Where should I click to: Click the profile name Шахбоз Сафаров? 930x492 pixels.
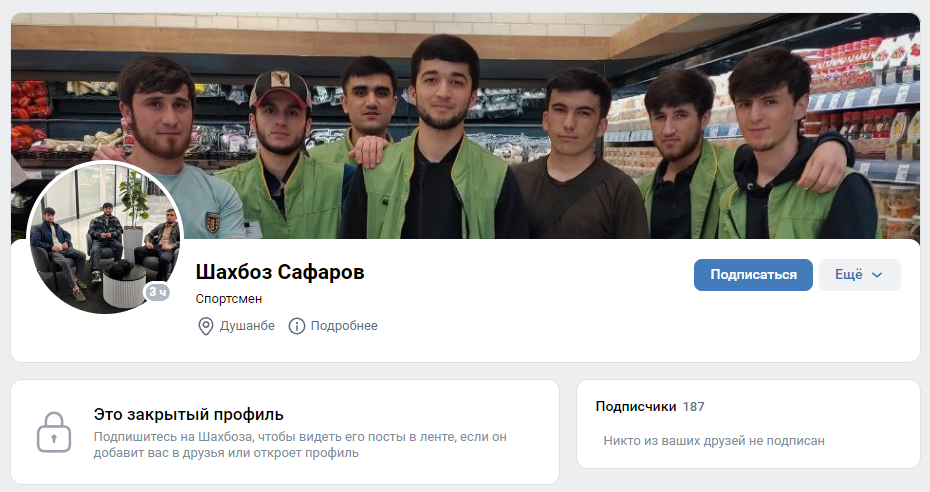(280, 272)
